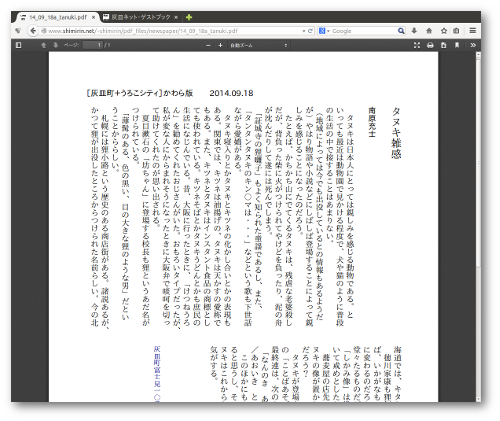The image size is (500, 421).
Task: Click the vertical scrollbar thumb
Action: (478, 163)
